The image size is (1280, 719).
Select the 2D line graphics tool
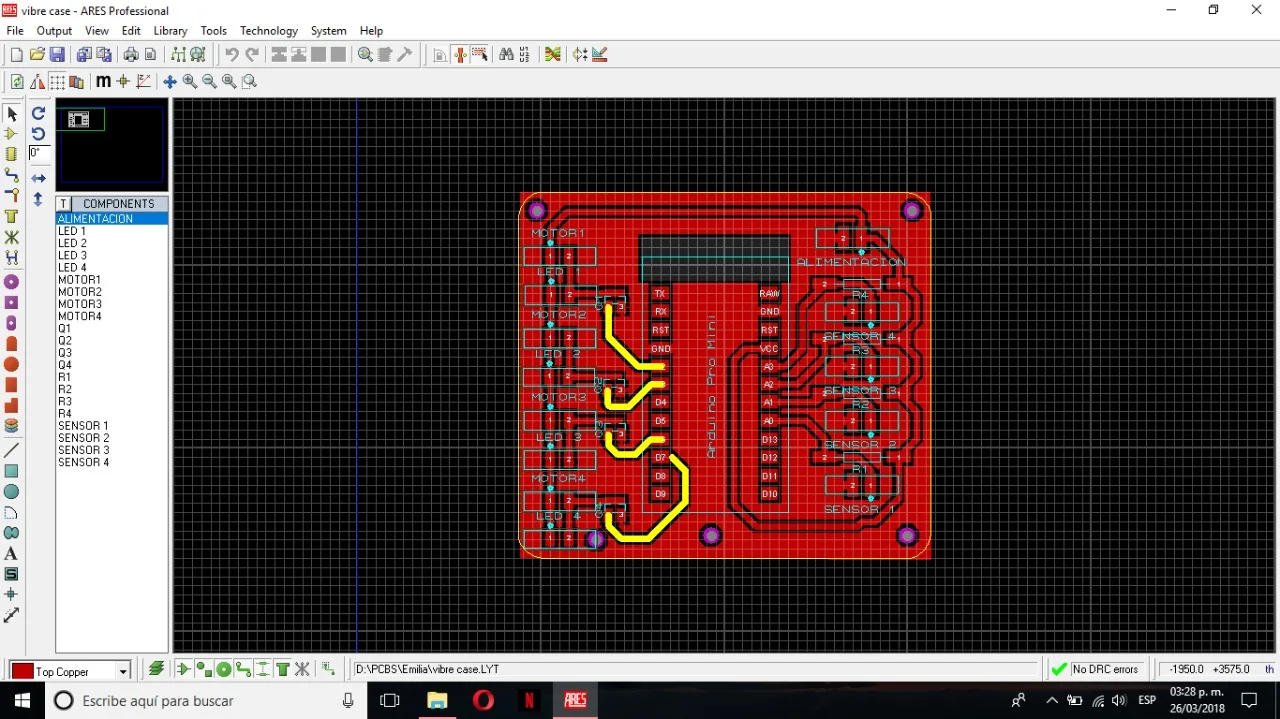point(12,451)
